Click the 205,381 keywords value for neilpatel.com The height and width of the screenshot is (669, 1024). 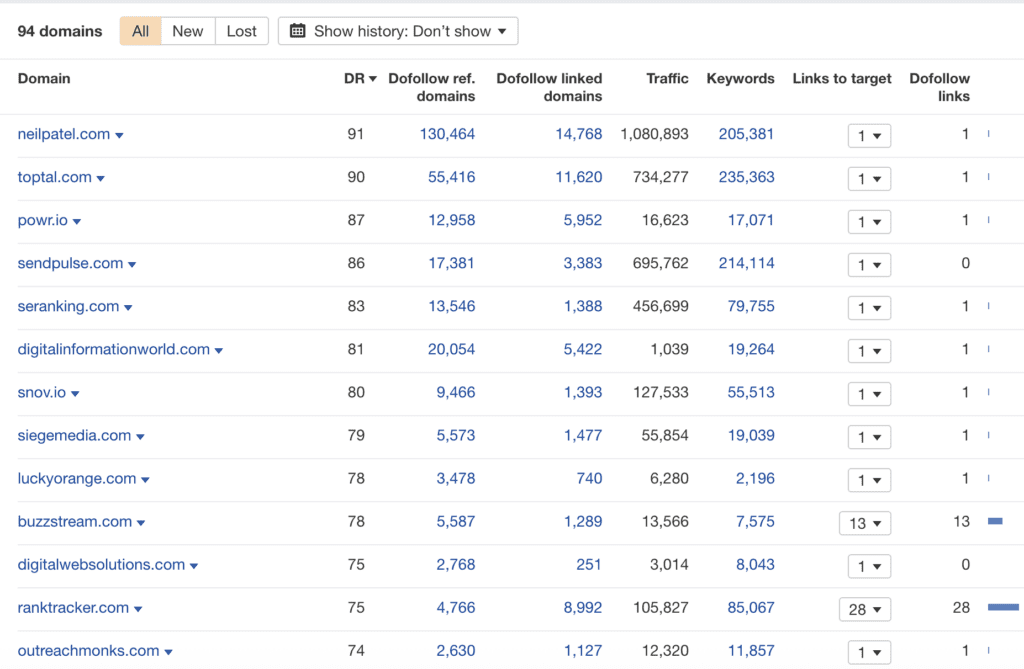point(746,134)
